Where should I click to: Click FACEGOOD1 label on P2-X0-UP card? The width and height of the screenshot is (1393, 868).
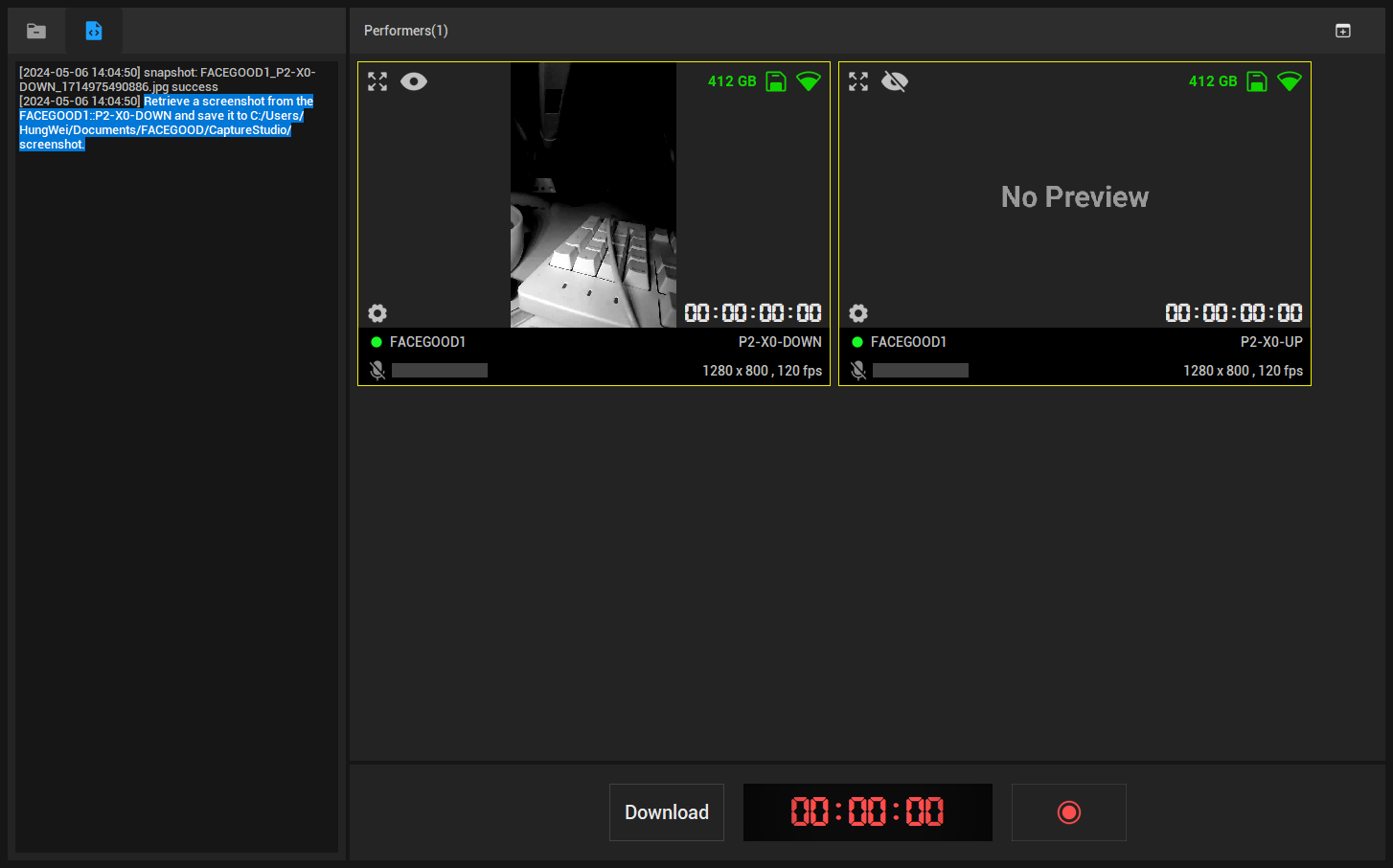pyautogui.click(x=908, y=342)
